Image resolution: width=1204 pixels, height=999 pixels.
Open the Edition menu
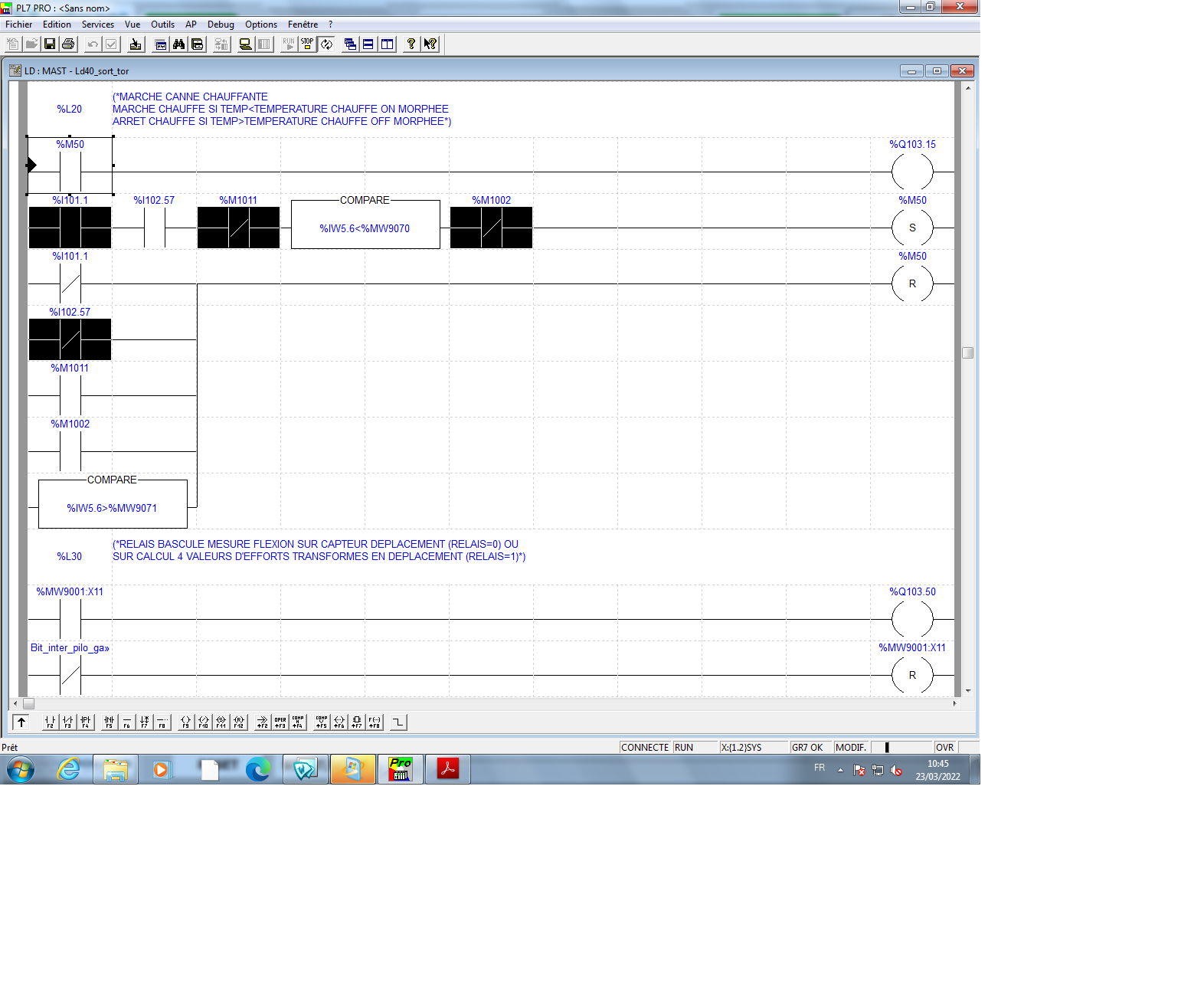(x=57, y=25)
